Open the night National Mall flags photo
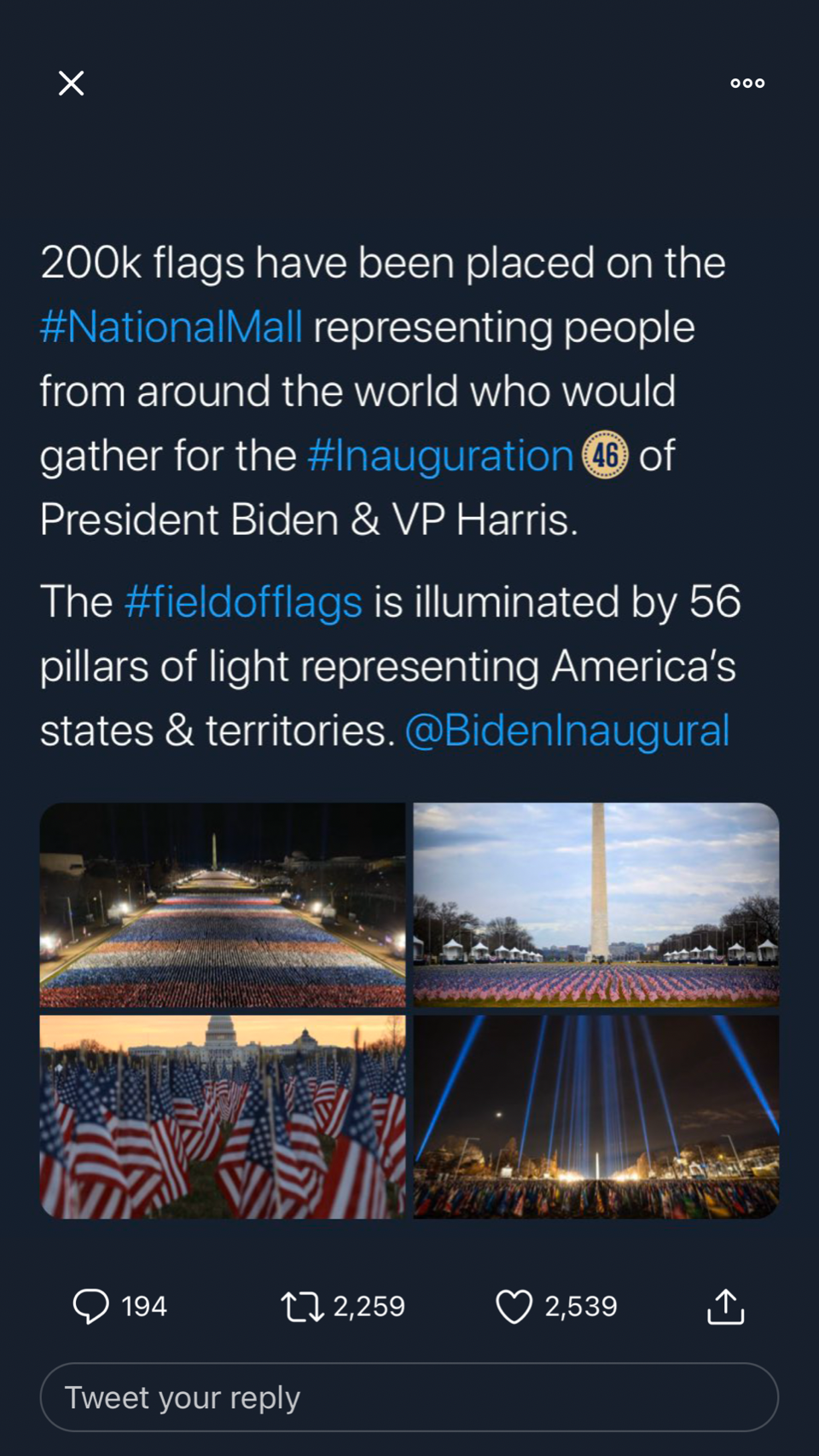The image size is (819, 1456). 223,905
